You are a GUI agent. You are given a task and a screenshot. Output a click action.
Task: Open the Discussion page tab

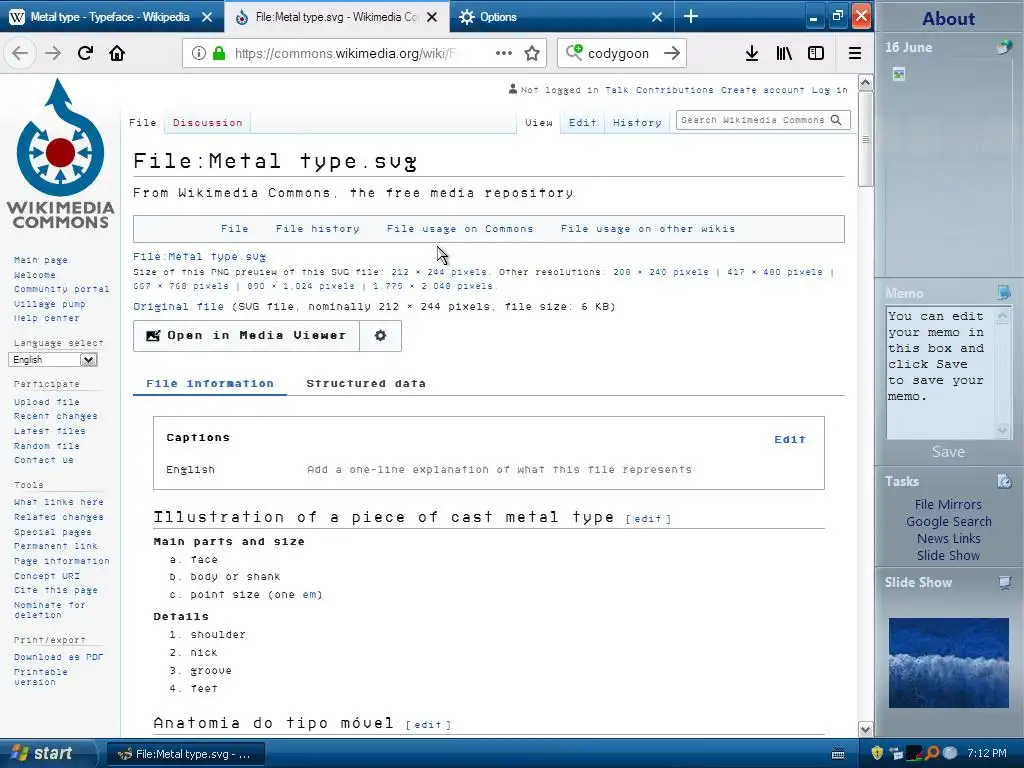point(208,122)
